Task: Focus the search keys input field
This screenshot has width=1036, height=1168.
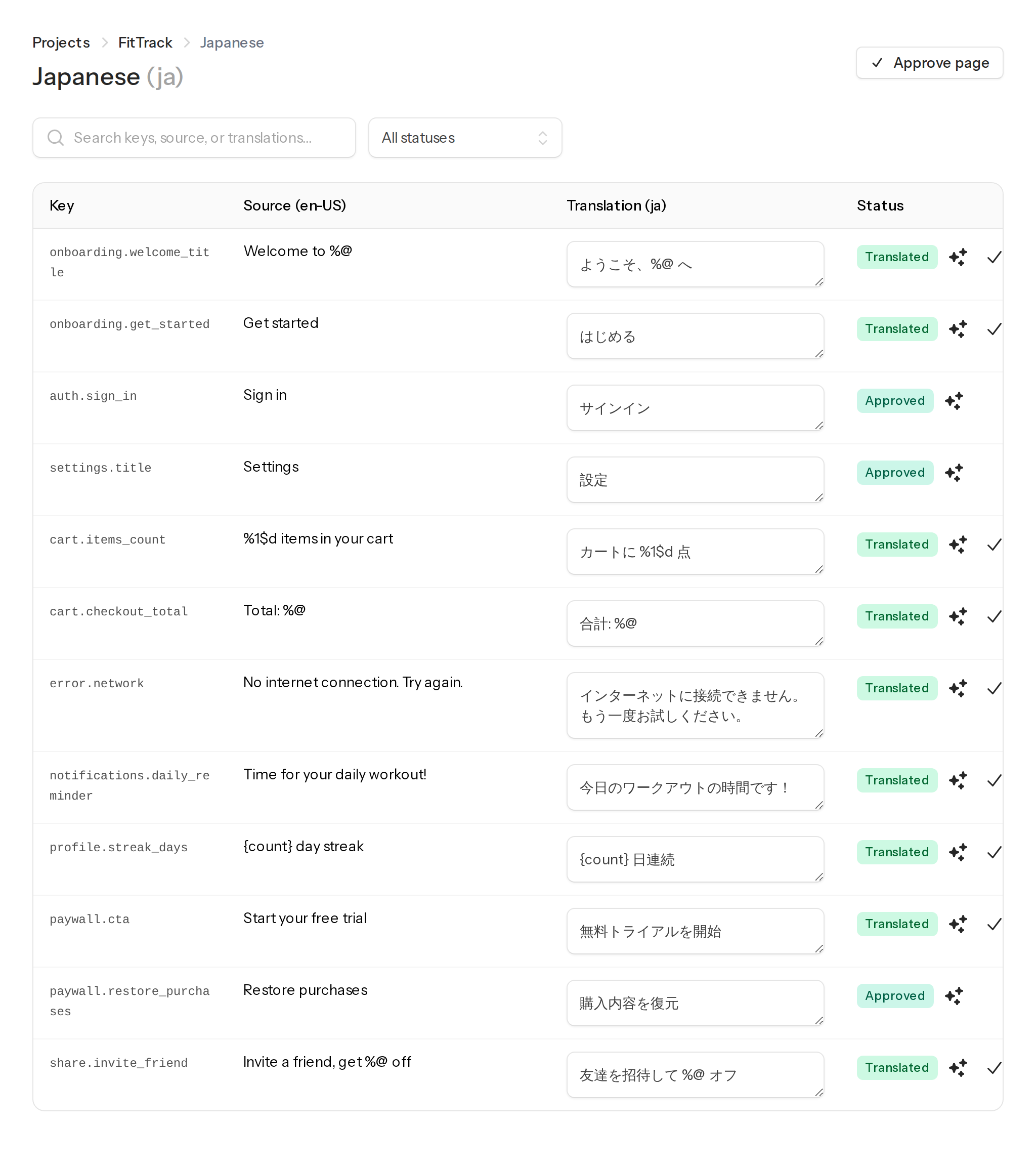Action: pyautogui.click(x=194, y=138)
